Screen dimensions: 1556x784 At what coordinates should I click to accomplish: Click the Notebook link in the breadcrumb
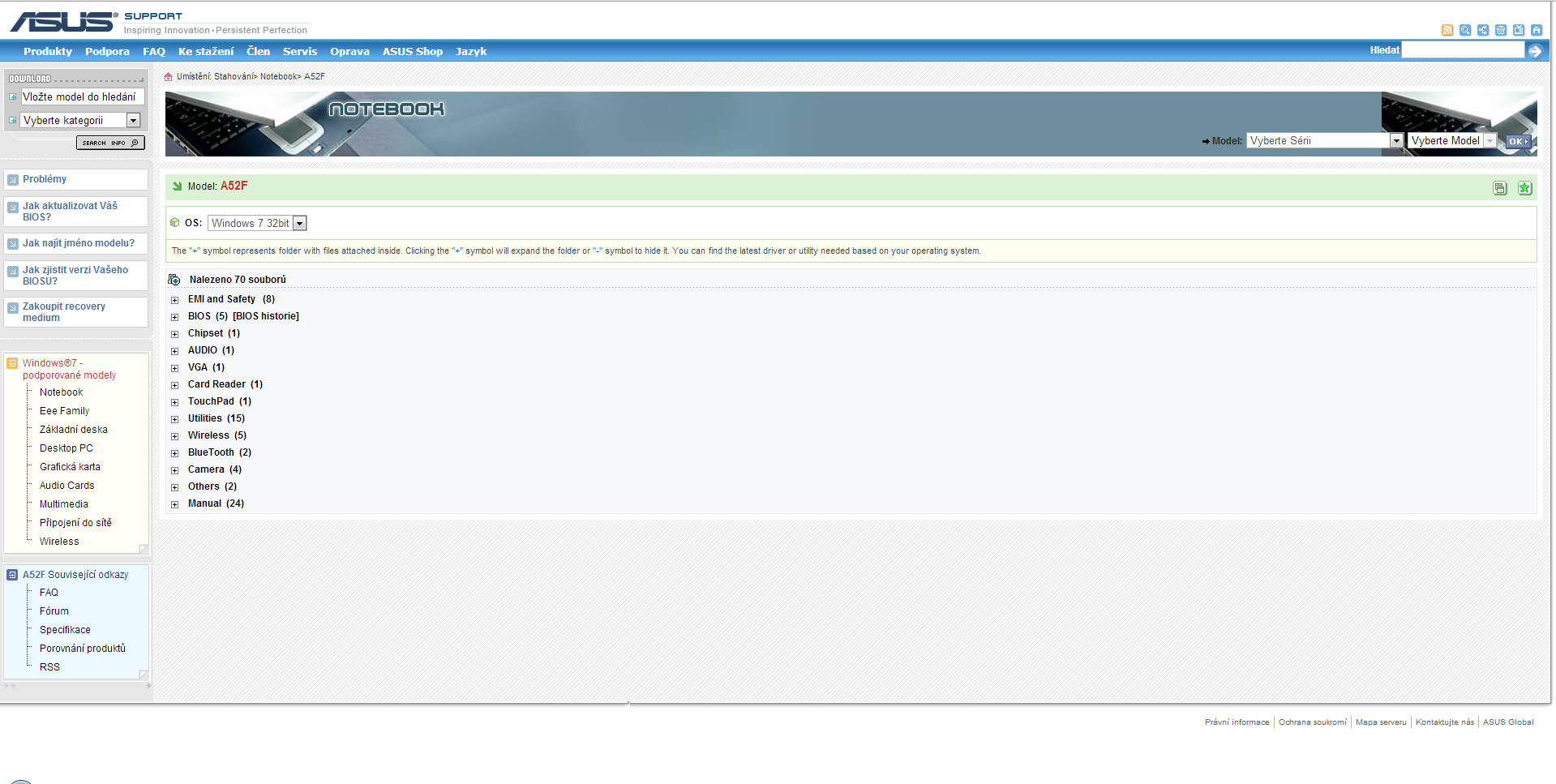[x=278, y=76]
